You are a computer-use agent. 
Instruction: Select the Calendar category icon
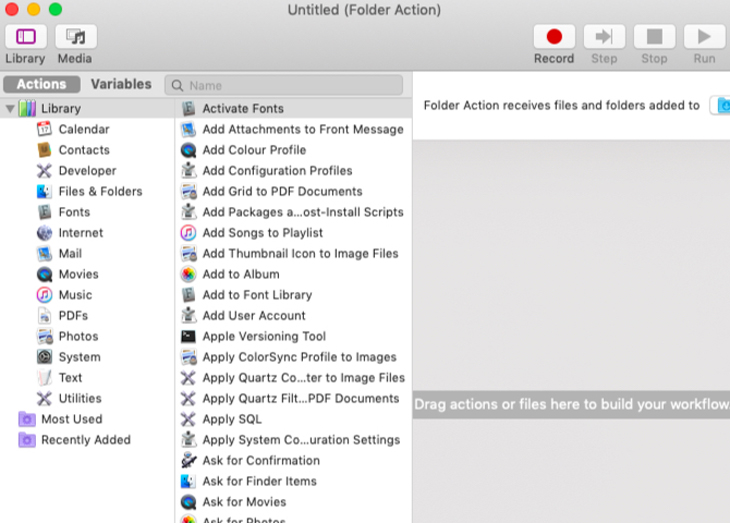44,129
